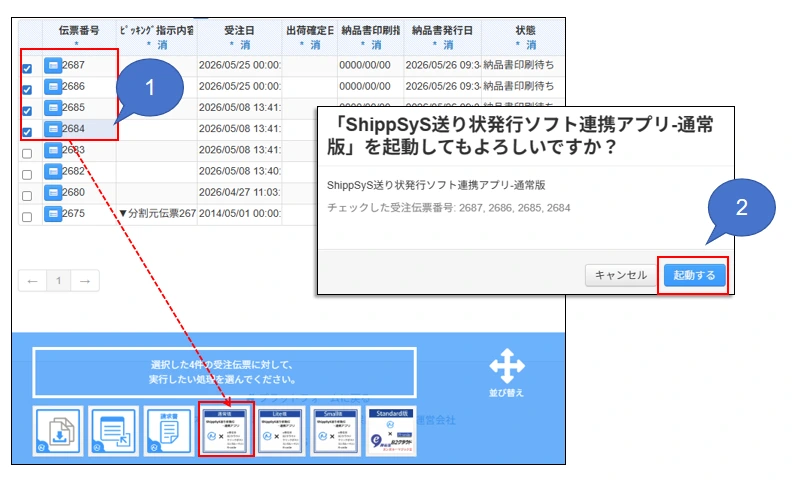
Task: Launch the Standard版 e飛伝 app icon
Action: point(391,431)
